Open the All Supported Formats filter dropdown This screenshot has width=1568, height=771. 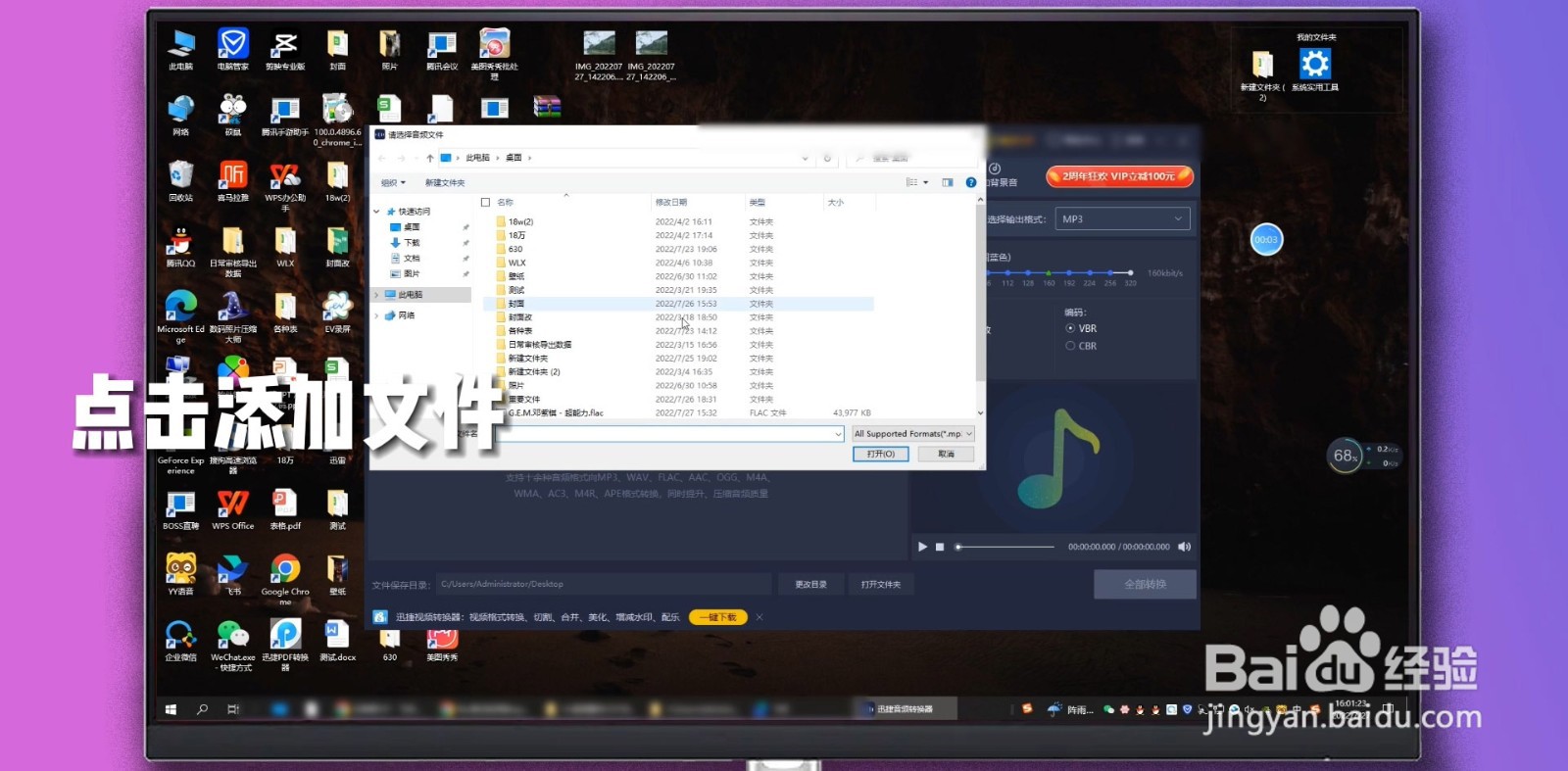pos(912,433)
